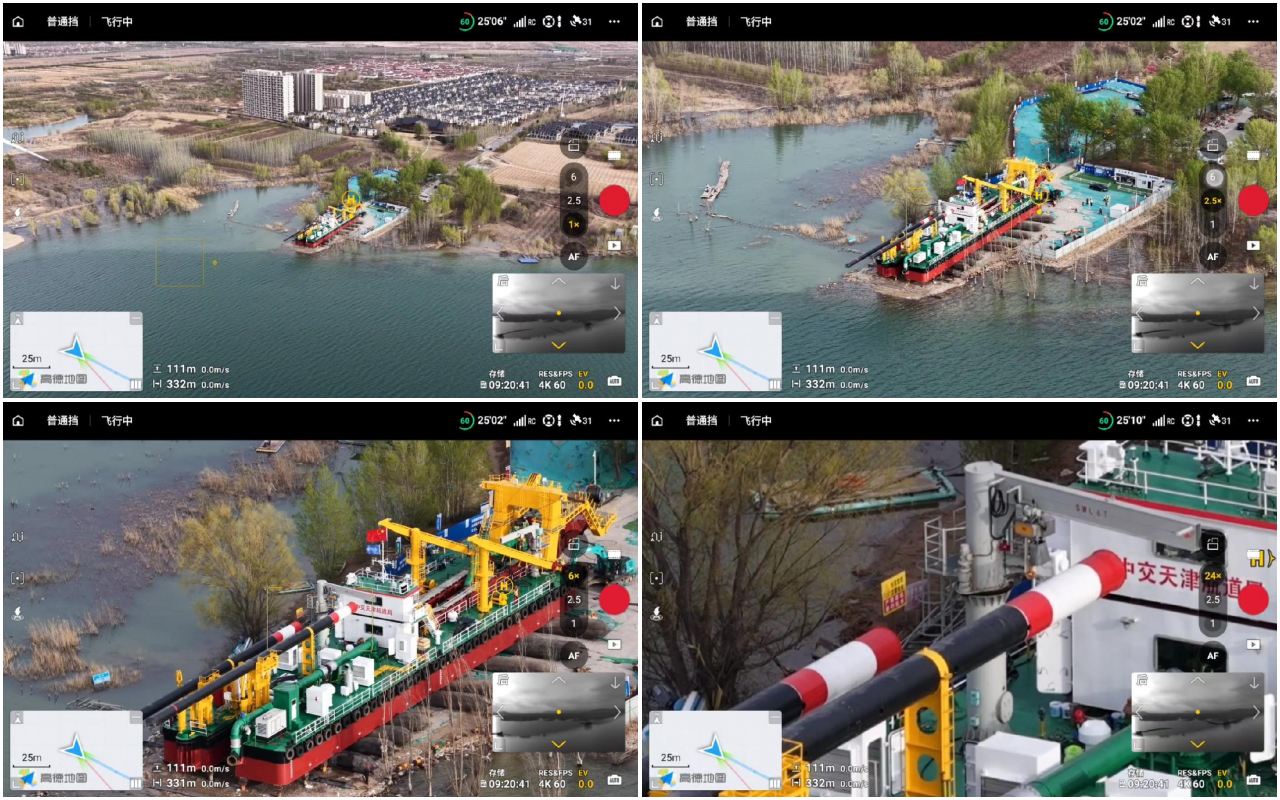Tap the auto landing icon in top-left panel's left sidebar
This screenshot has height=800, width=1280.
coord(18,214)
